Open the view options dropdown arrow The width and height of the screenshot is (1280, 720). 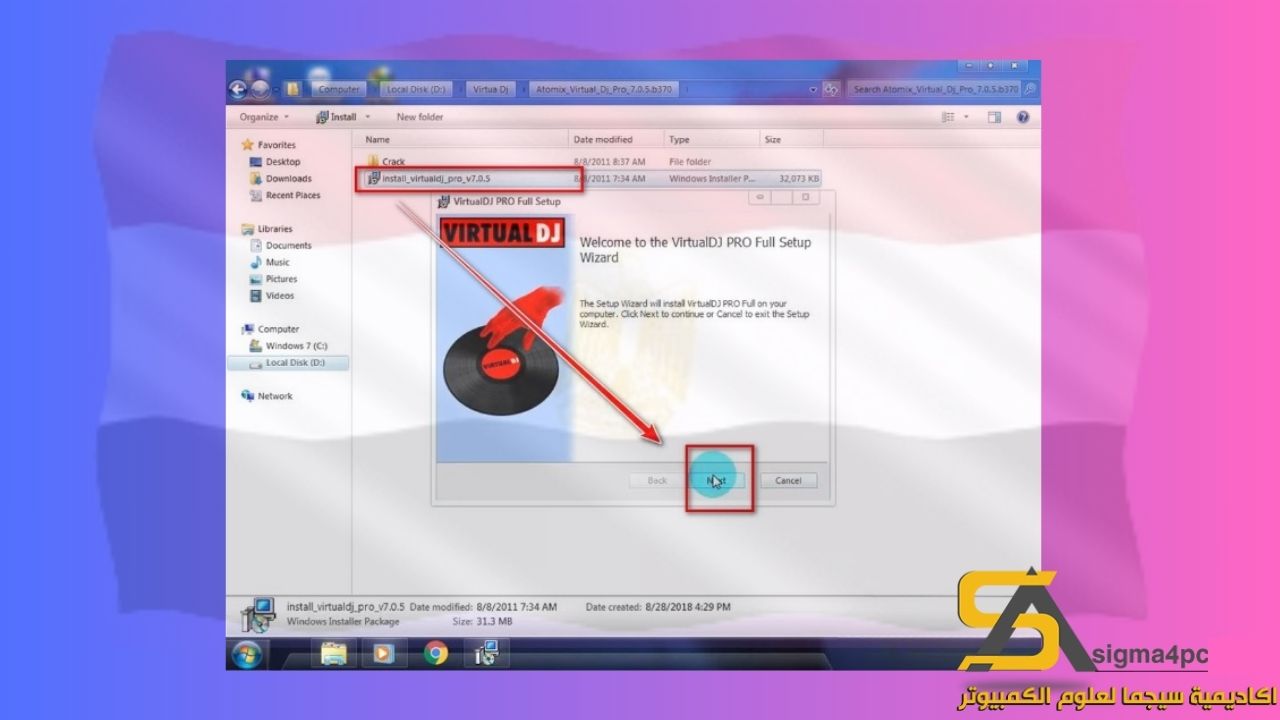coord(966,117)
